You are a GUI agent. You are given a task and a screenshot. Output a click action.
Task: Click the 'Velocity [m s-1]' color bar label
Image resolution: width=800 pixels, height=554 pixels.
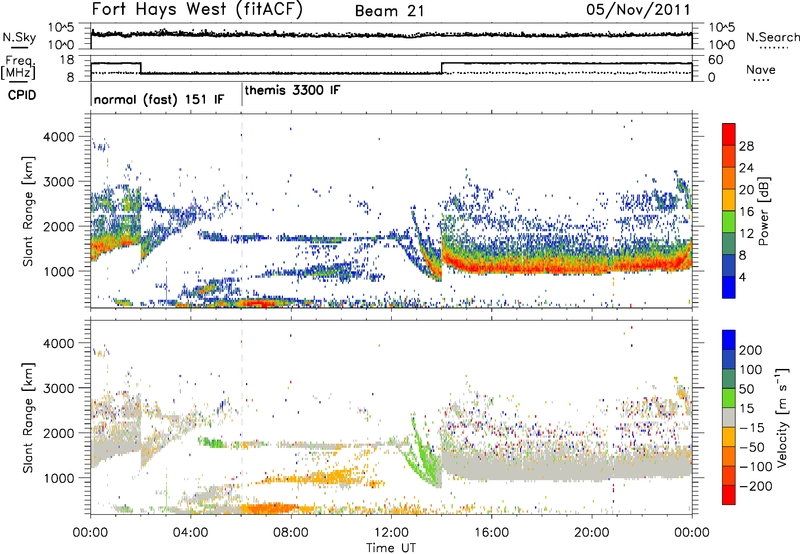click(x=781, y=417)
